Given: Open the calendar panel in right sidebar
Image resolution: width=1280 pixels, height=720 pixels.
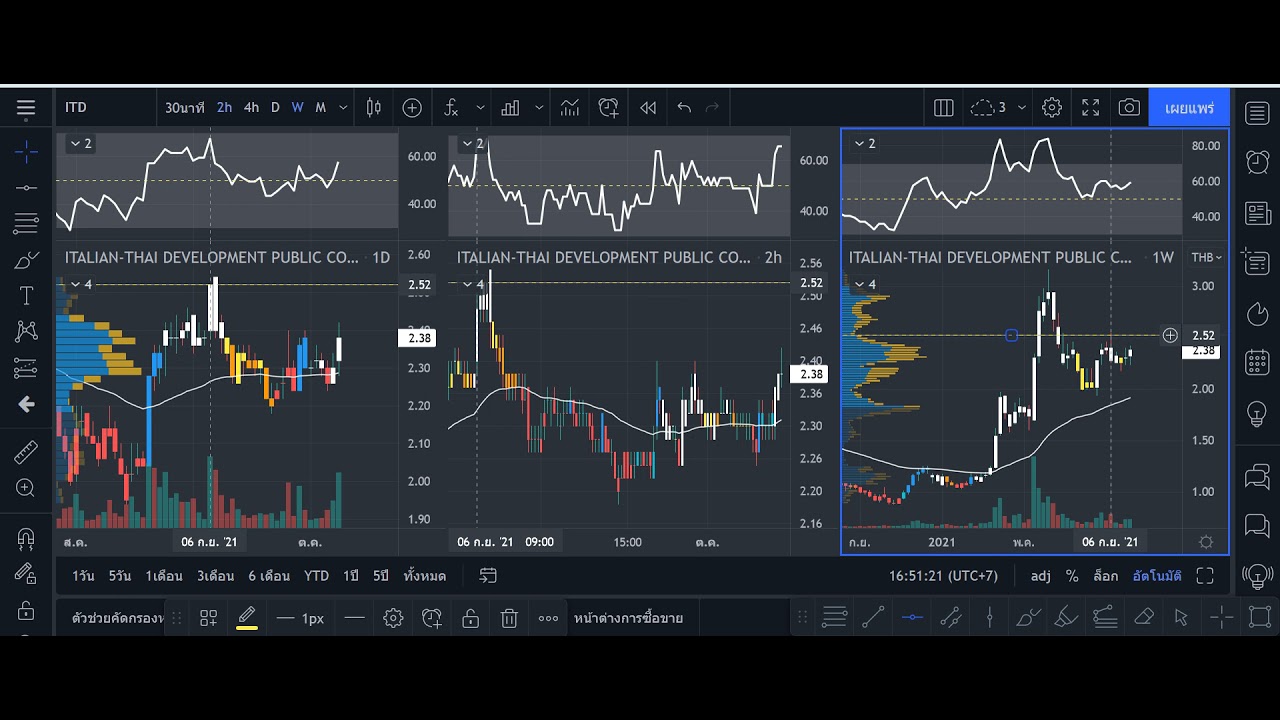Looking at the screenshot, I should [1258, 362].
